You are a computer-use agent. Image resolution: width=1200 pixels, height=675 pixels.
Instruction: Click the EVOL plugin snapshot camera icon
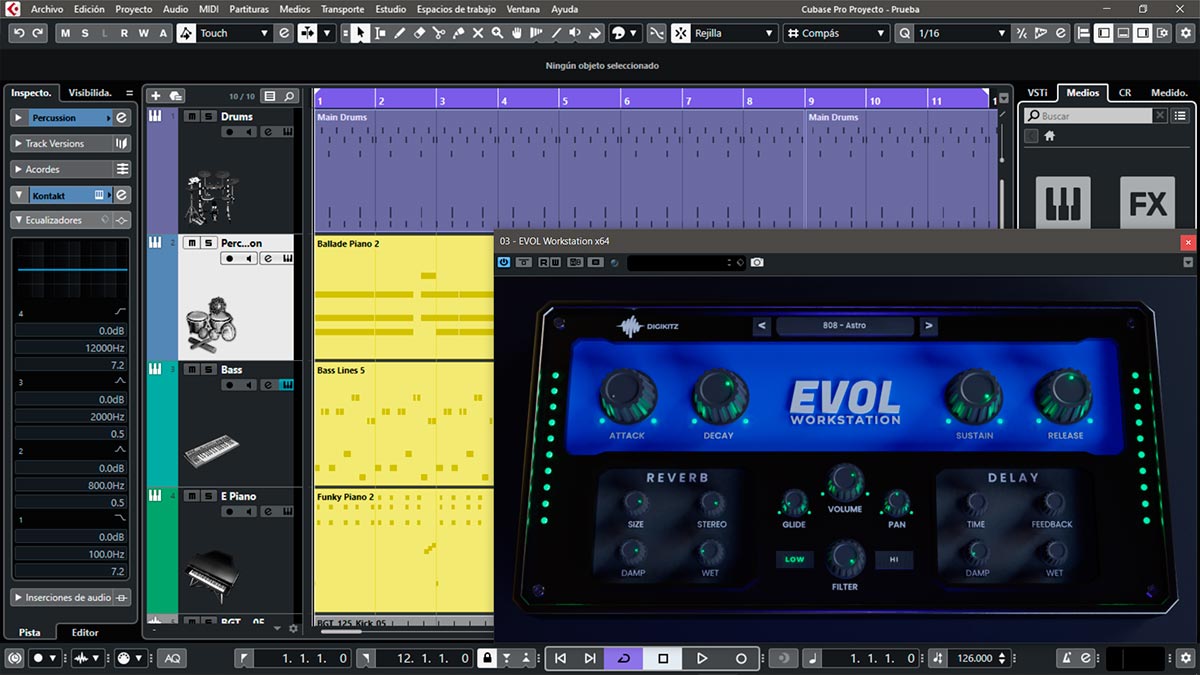(x=757, y=262)
